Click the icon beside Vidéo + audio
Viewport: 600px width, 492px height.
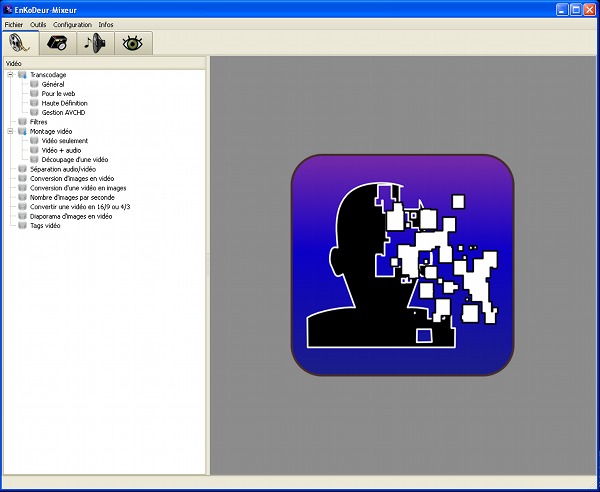point(34,150)
